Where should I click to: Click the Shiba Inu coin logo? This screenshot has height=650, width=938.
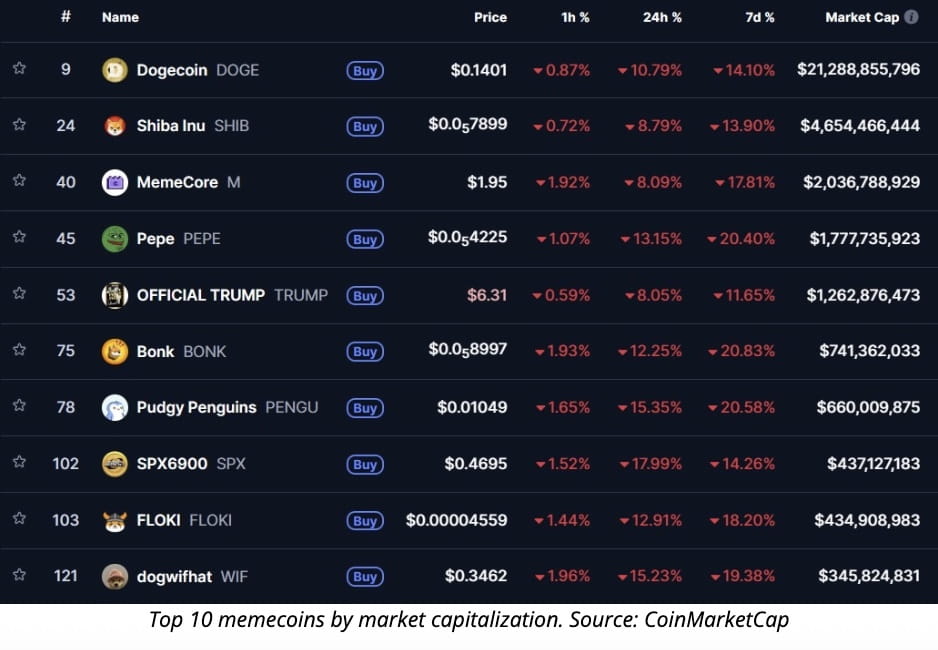click(115, 126)
